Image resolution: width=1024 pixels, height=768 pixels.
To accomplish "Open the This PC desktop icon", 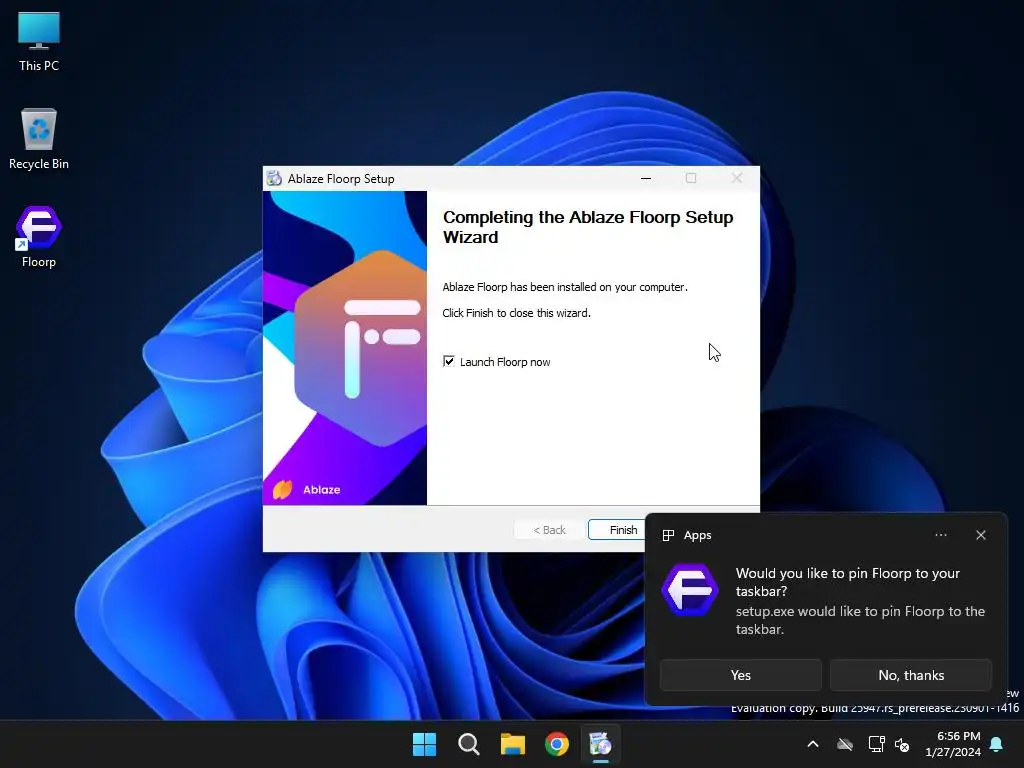I will click(39, 41).
